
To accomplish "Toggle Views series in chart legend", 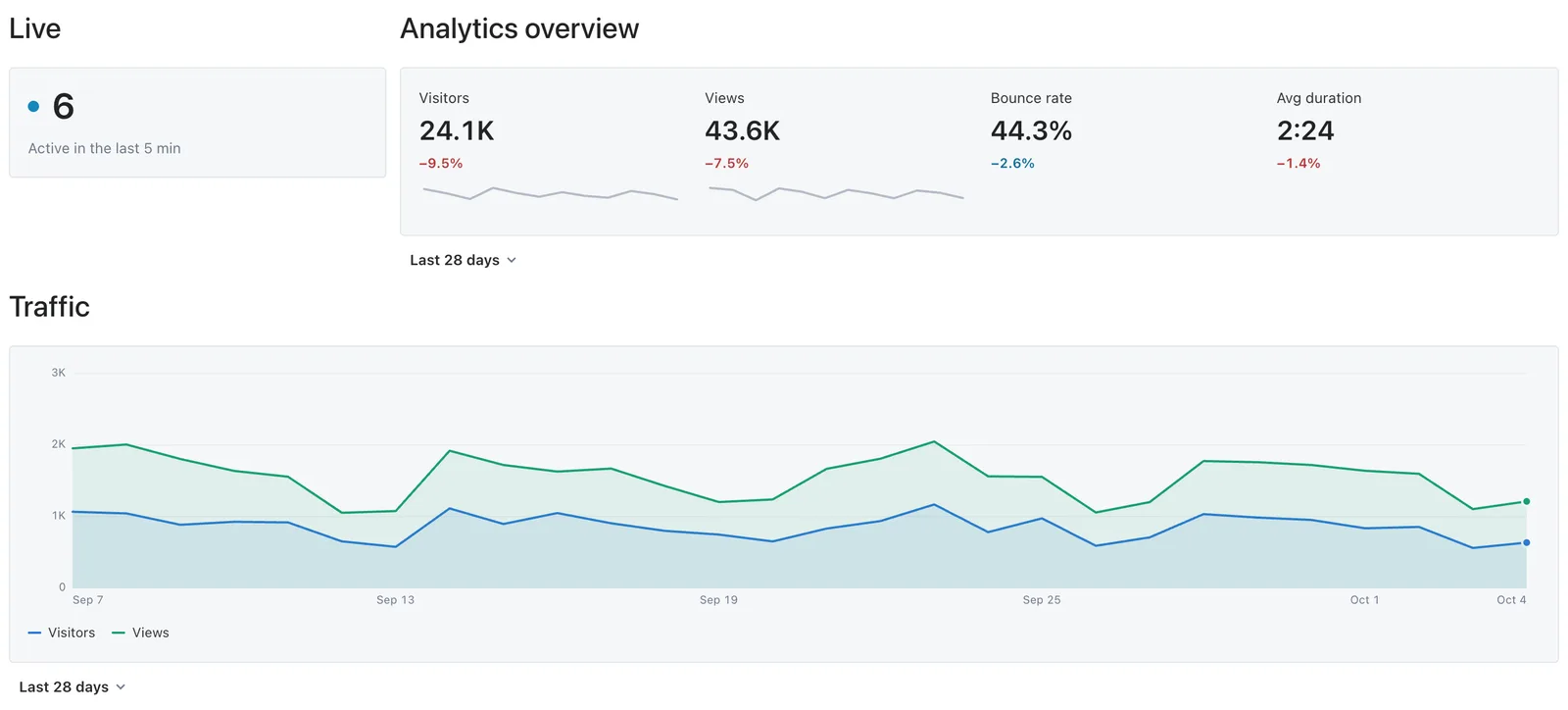I will point(140,633).
